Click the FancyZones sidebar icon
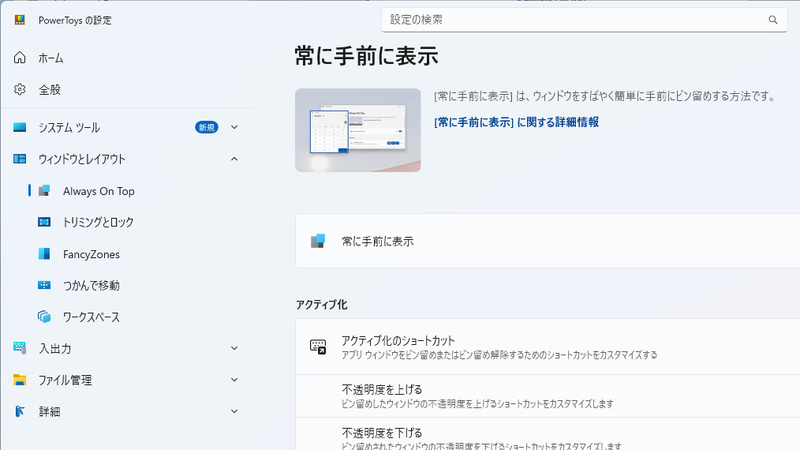Screen dimensions: 800x450 (x=44, y=254)
